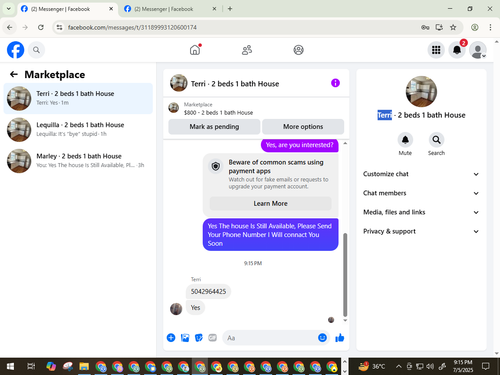Open Task View on the taskbar
500x375 pixels.
[x=31, y=367]
